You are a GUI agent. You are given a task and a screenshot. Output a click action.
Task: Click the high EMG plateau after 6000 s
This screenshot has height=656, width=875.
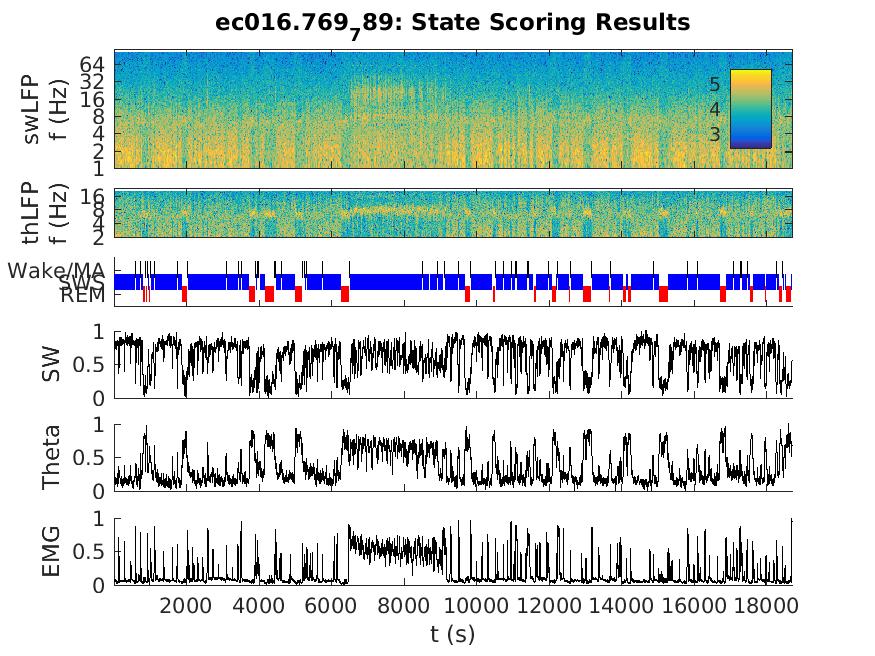click(400, 548)
